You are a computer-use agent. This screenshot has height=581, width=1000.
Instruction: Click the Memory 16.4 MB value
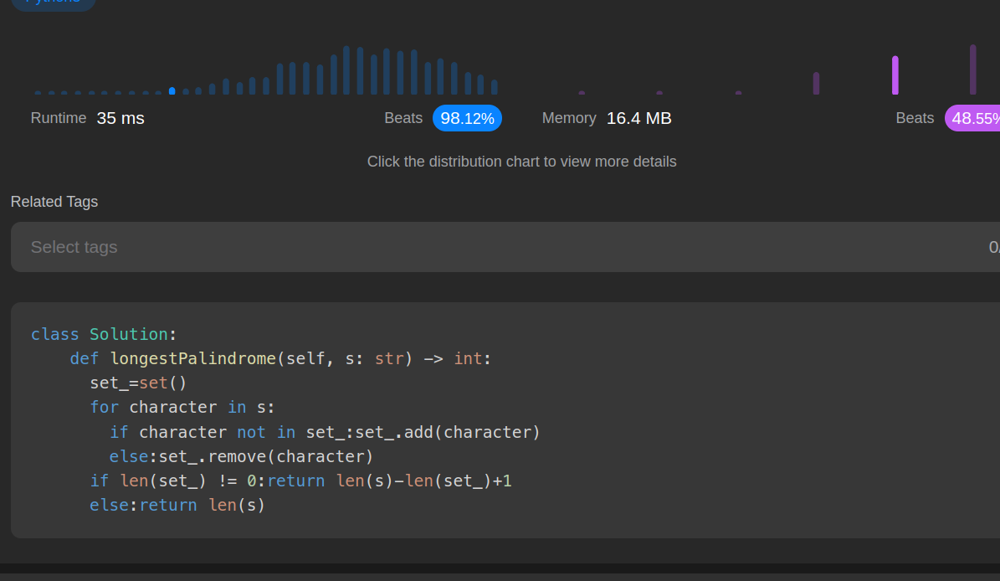639,118
